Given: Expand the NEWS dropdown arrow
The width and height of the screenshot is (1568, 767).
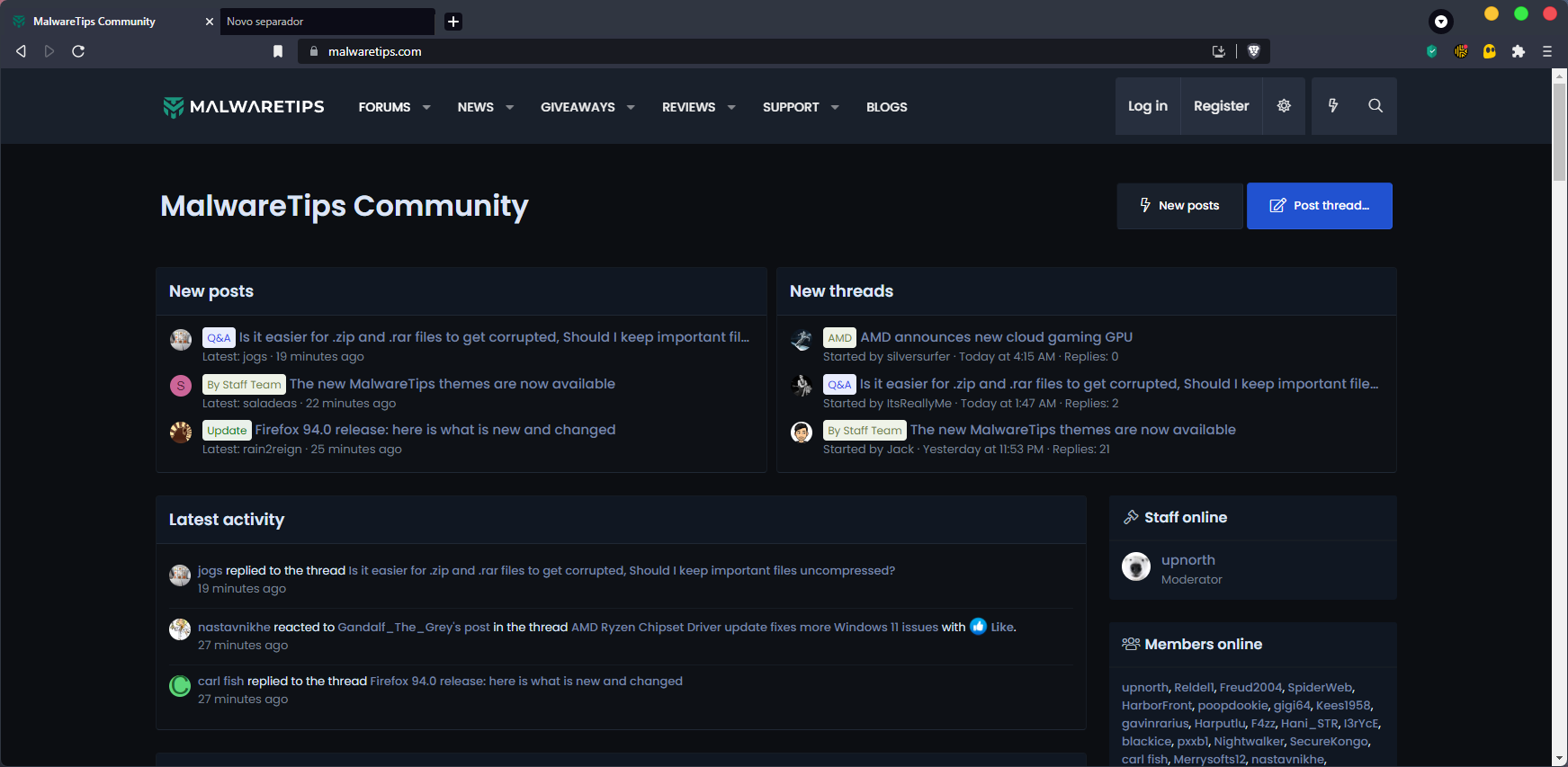Looking at the screenshot, I should pyautogui.click(x=510, y=107).
